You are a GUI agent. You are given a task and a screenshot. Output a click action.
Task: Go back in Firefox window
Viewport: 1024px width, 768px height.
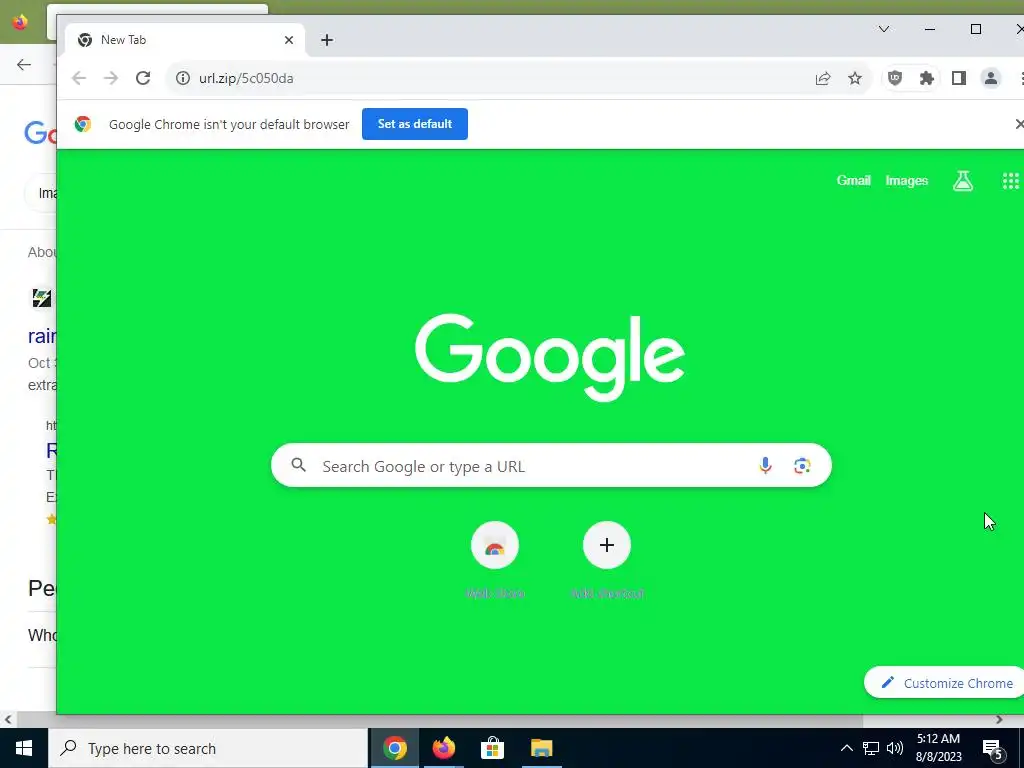(24, 64)
